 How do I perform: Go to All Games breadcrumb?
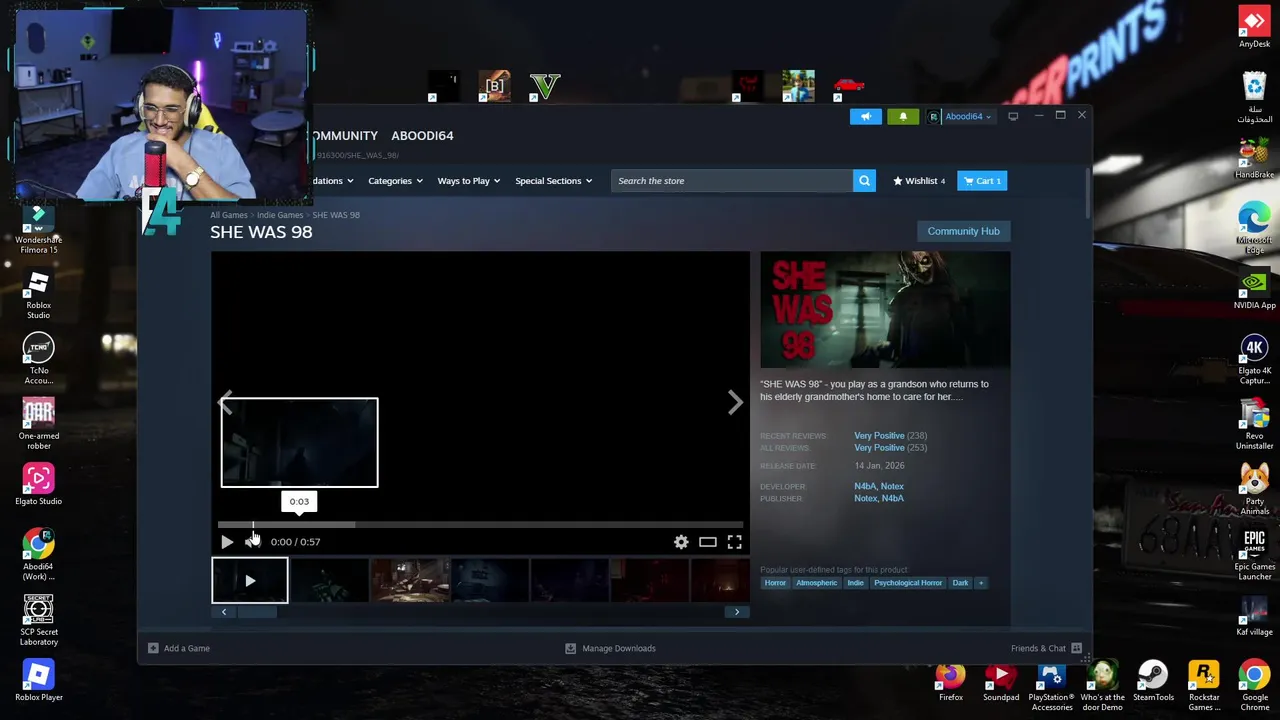(229, 215)
